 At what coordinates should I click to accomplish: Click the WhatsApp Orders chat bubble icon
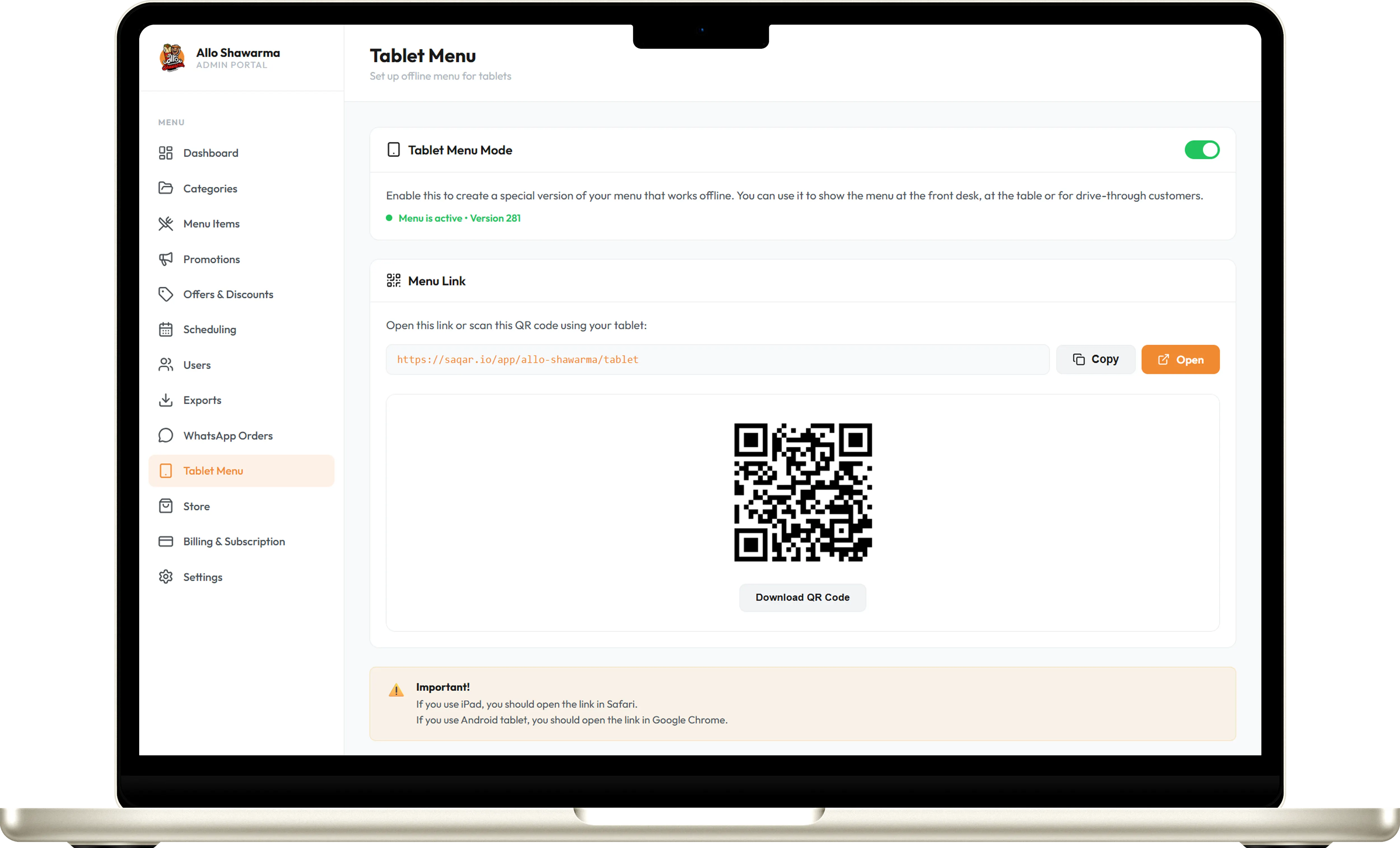click(x=165, y=436)
